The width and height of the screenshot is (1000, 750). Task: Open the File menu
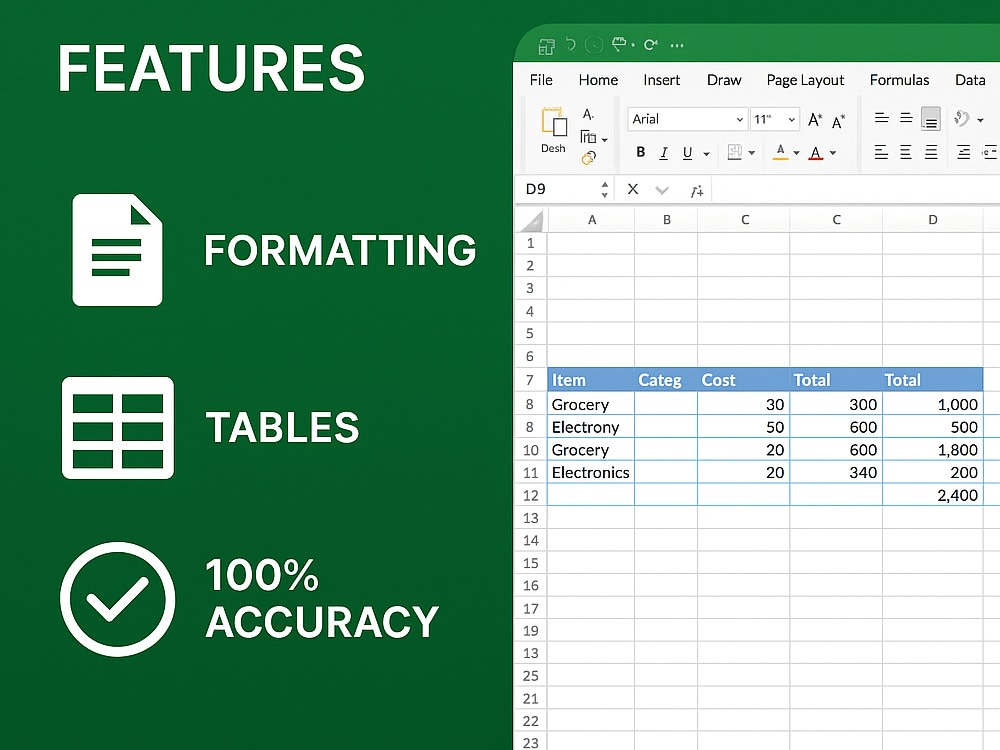point(541,80)
